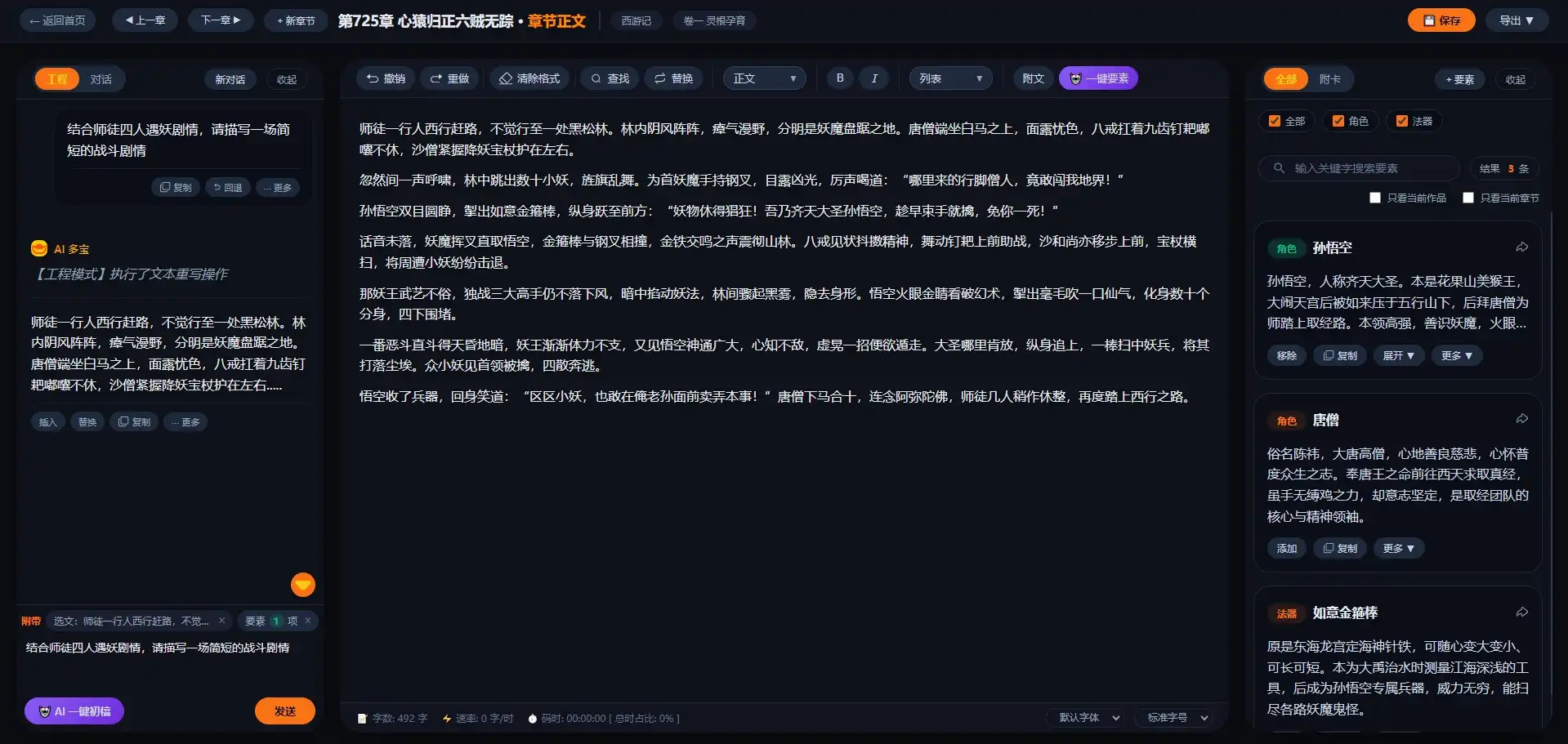Click the 一键要素 purple button

1098,78
